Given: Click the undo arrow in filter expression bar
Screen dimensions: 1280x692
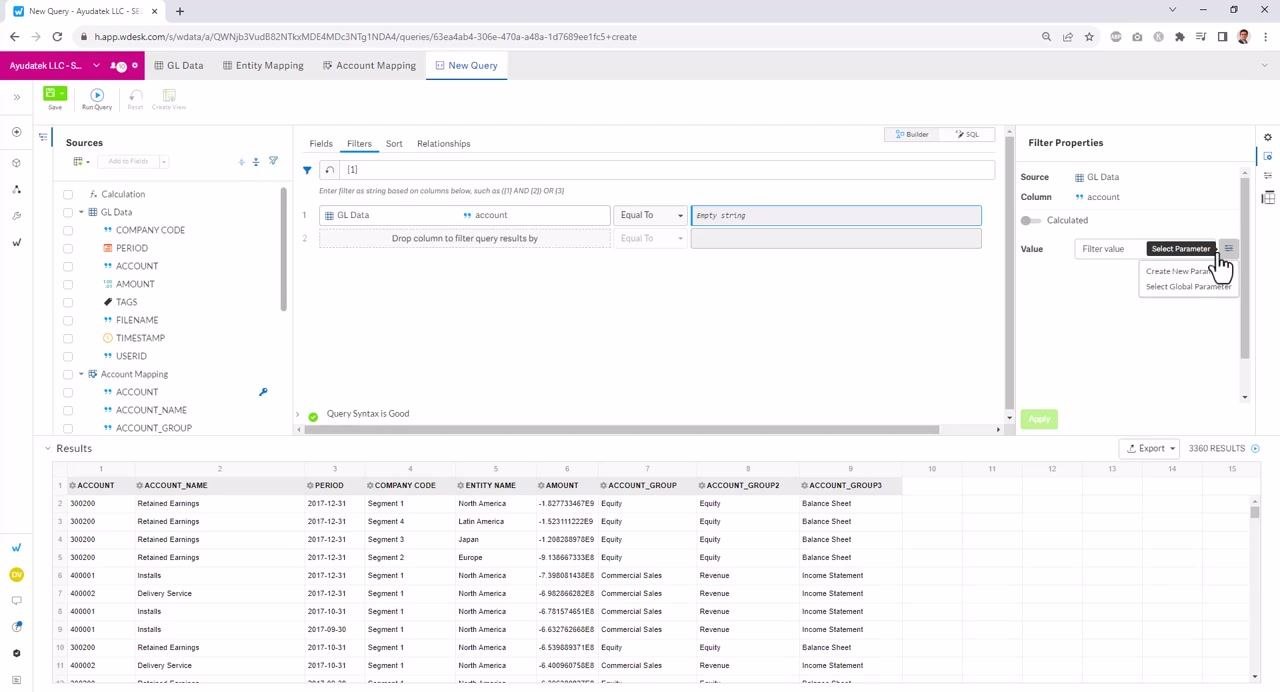Looking at the screenshot, I should click(330, 170).
